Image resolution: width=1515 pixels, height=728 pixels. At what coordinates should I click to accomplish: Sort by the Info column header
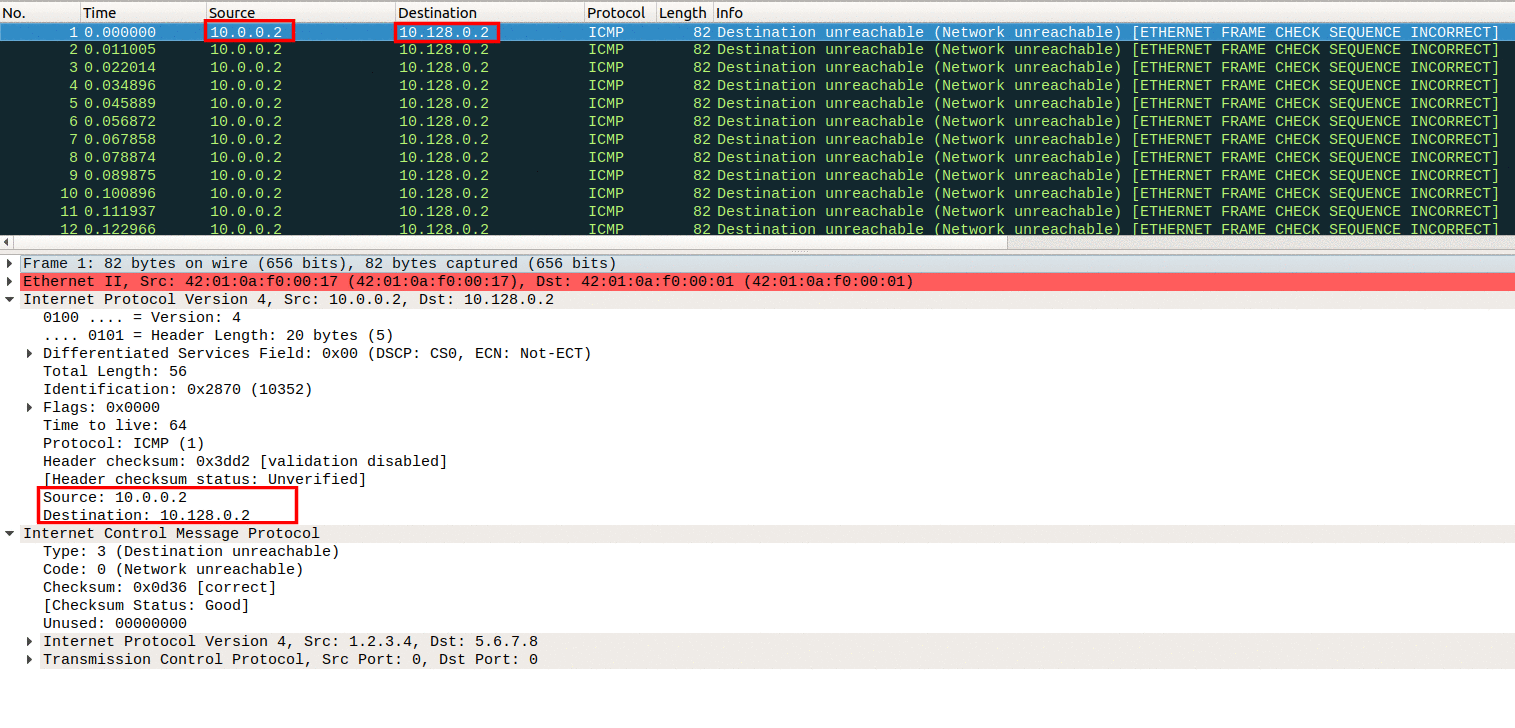(x=1113, y=13)
